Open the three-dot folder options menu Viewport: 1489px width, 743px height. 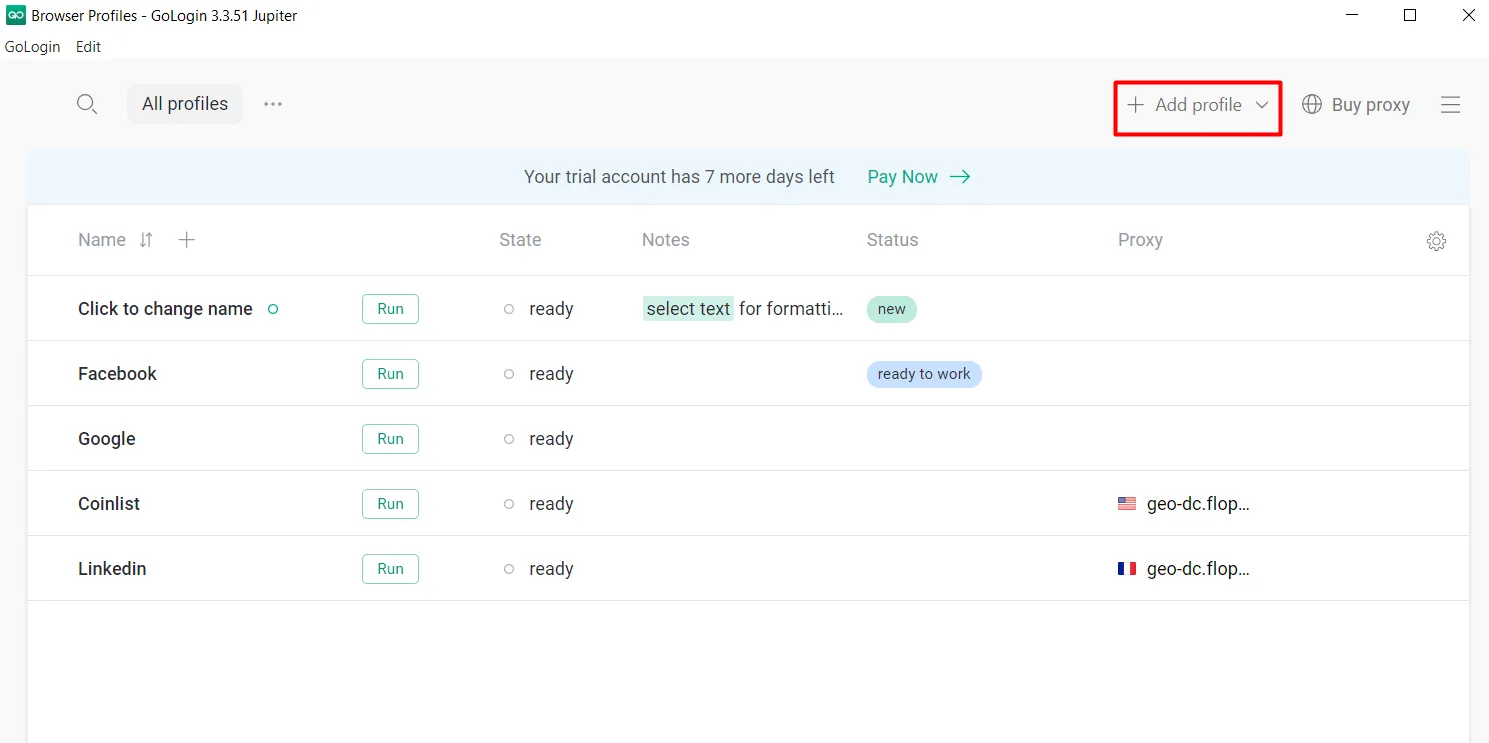tap(273, 104)
